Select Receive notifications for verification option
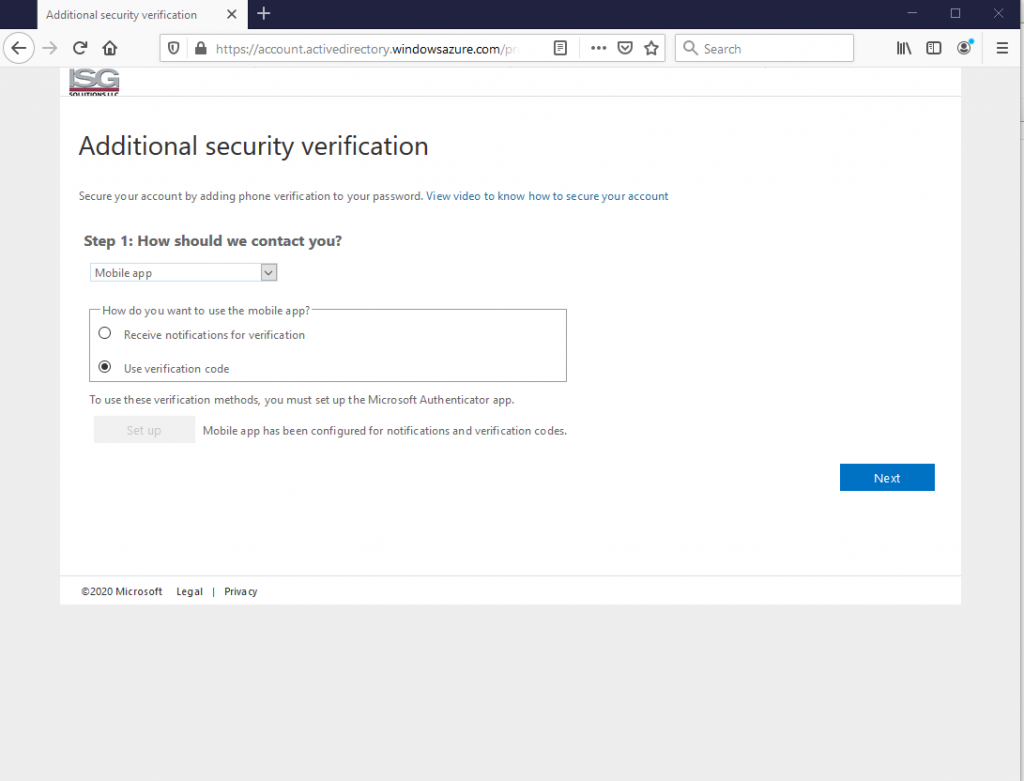The height and width of the screenshot is (781, 1024). coord(104,334)
